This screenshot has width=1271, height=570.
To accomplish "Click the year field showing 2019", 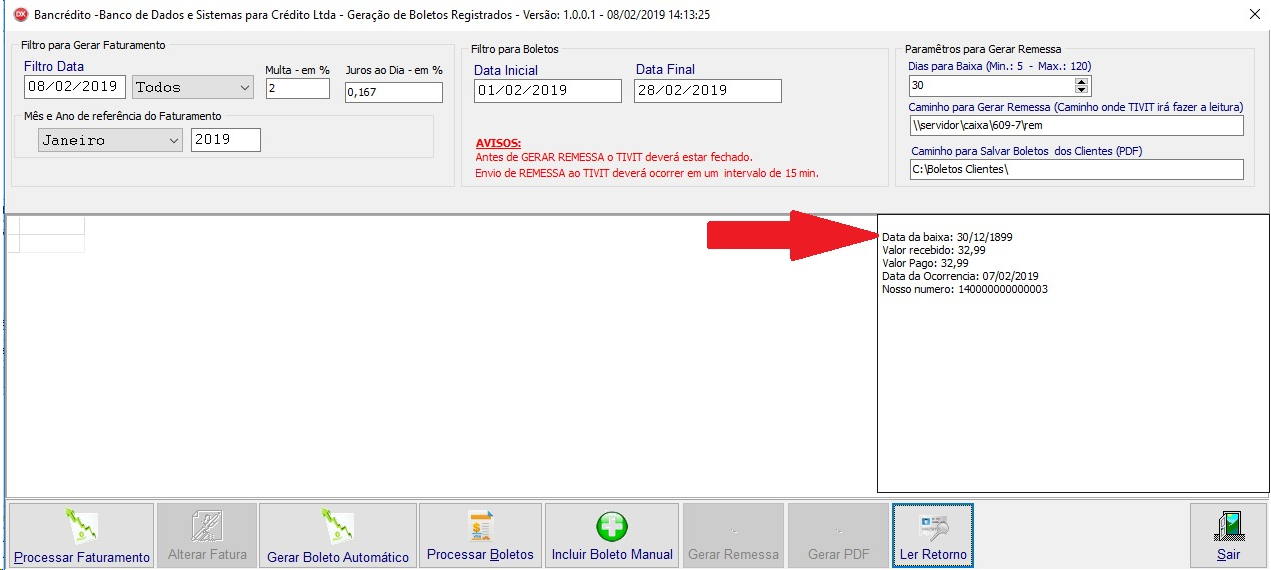I will pos(226,140).
